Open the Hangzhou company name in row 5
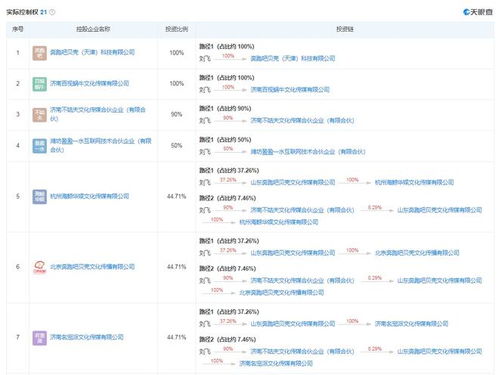This screenshot has height=375, width=499. [89, 196]
